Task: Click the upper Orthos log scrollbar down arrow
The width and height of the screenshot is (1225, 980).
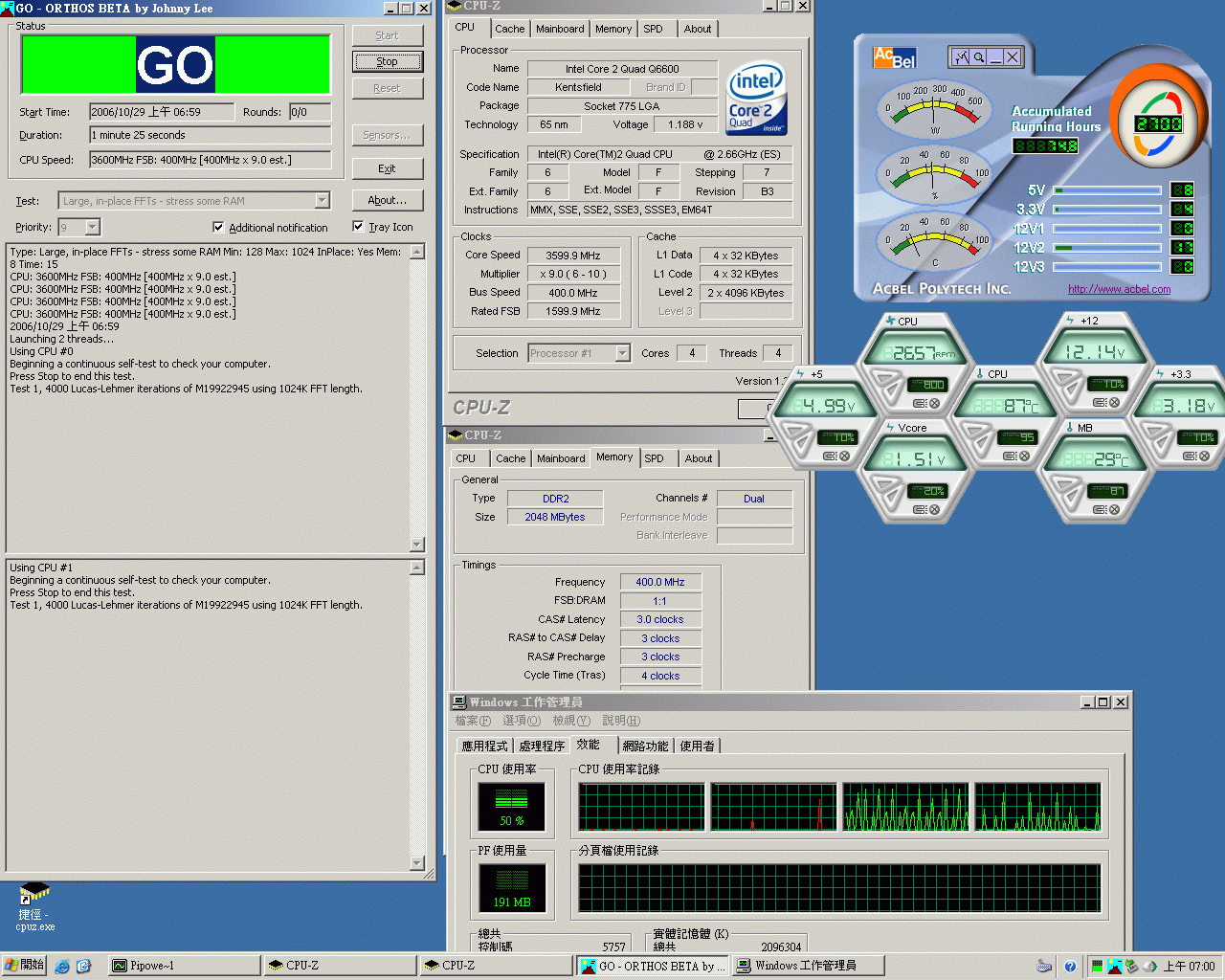Action: (x=417, y=545)
